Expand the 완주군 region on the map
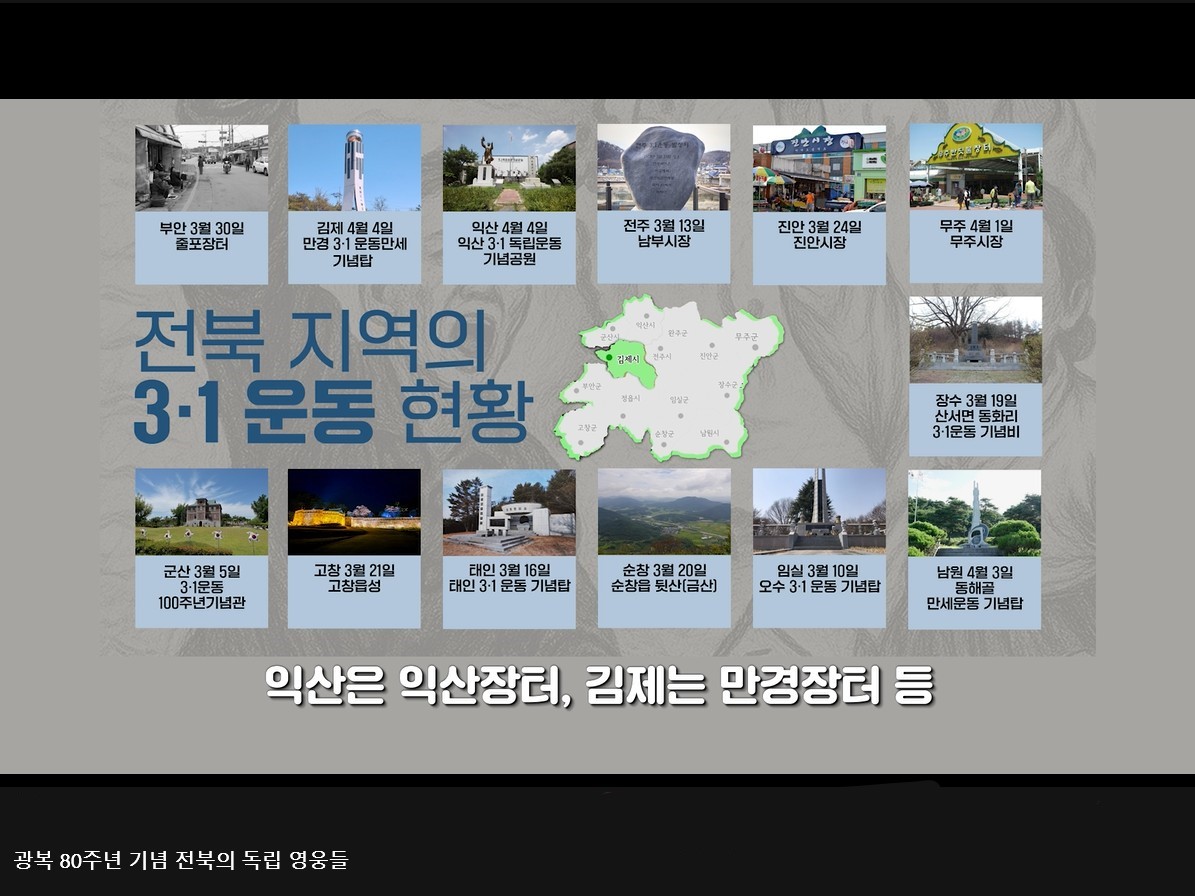Viewport: 1195px width, 896px height. pyautogui.click(x=679, y=334)
